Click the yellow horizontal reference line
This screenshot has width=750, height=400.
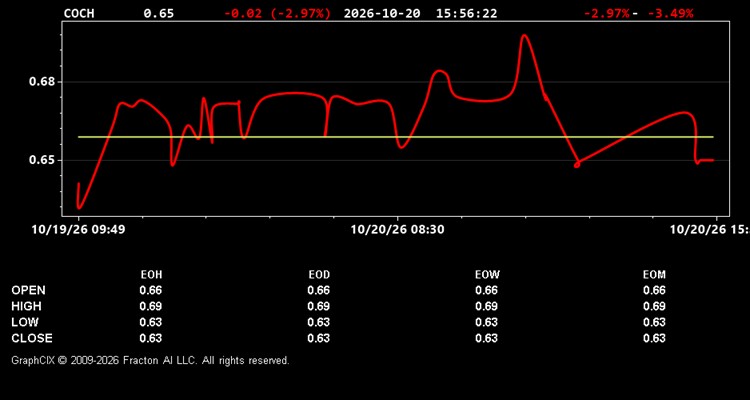tap(396, 137)
